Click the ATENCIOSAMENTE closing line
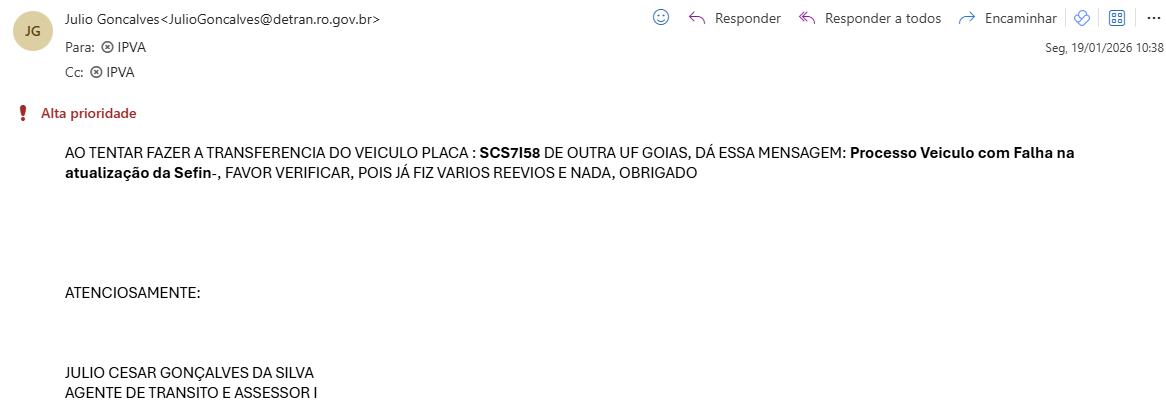Image resolution: width=1166 pixels, height=410 pixels. [x=133, y=293]
